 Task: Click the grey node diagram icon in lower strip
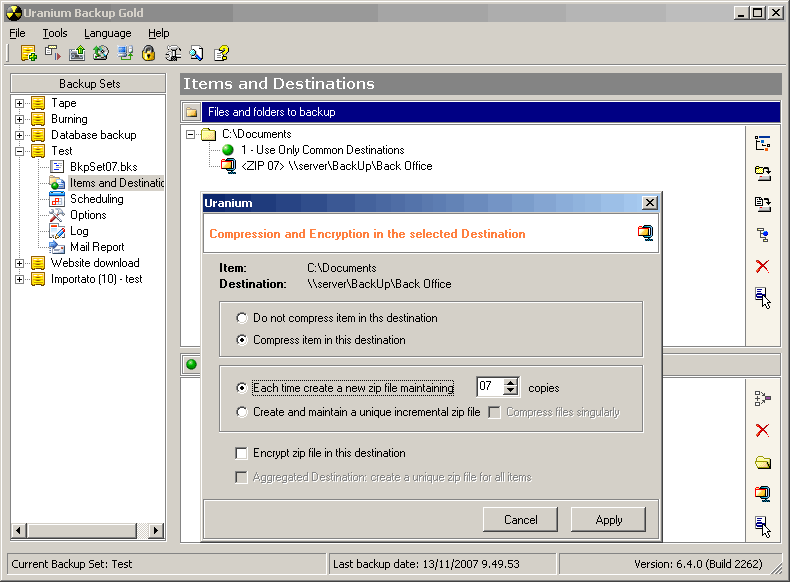(x=762, y=399)
